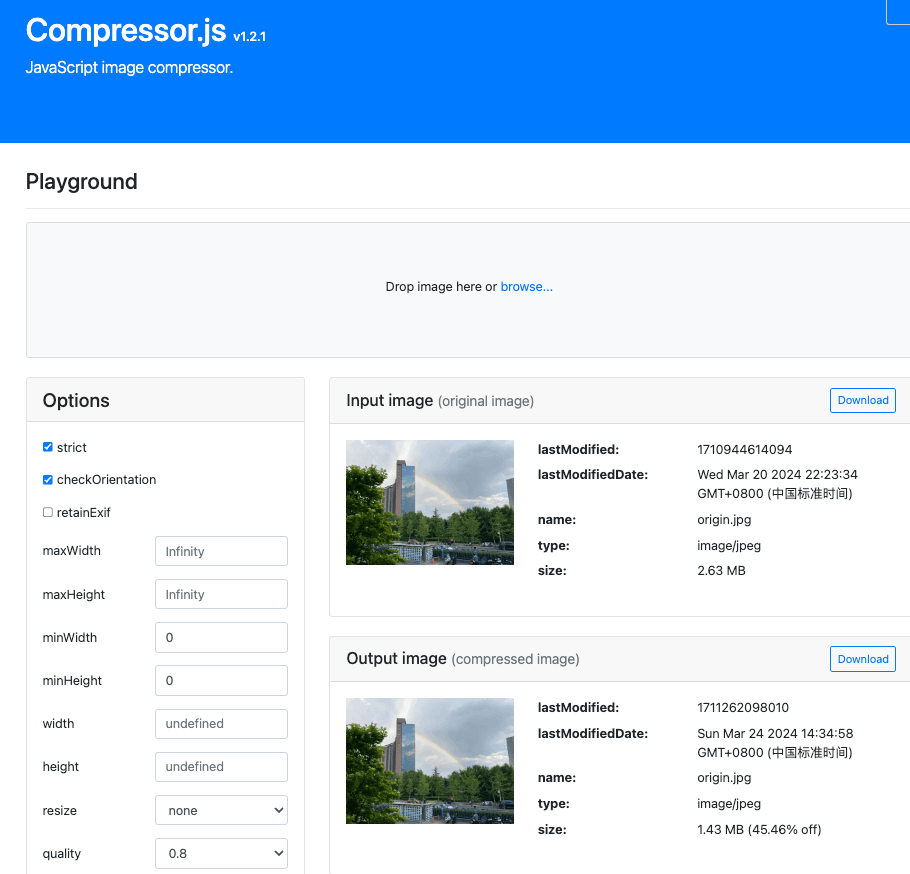
Task: Toggle the strict checkbox
Action: coord(48,447)
